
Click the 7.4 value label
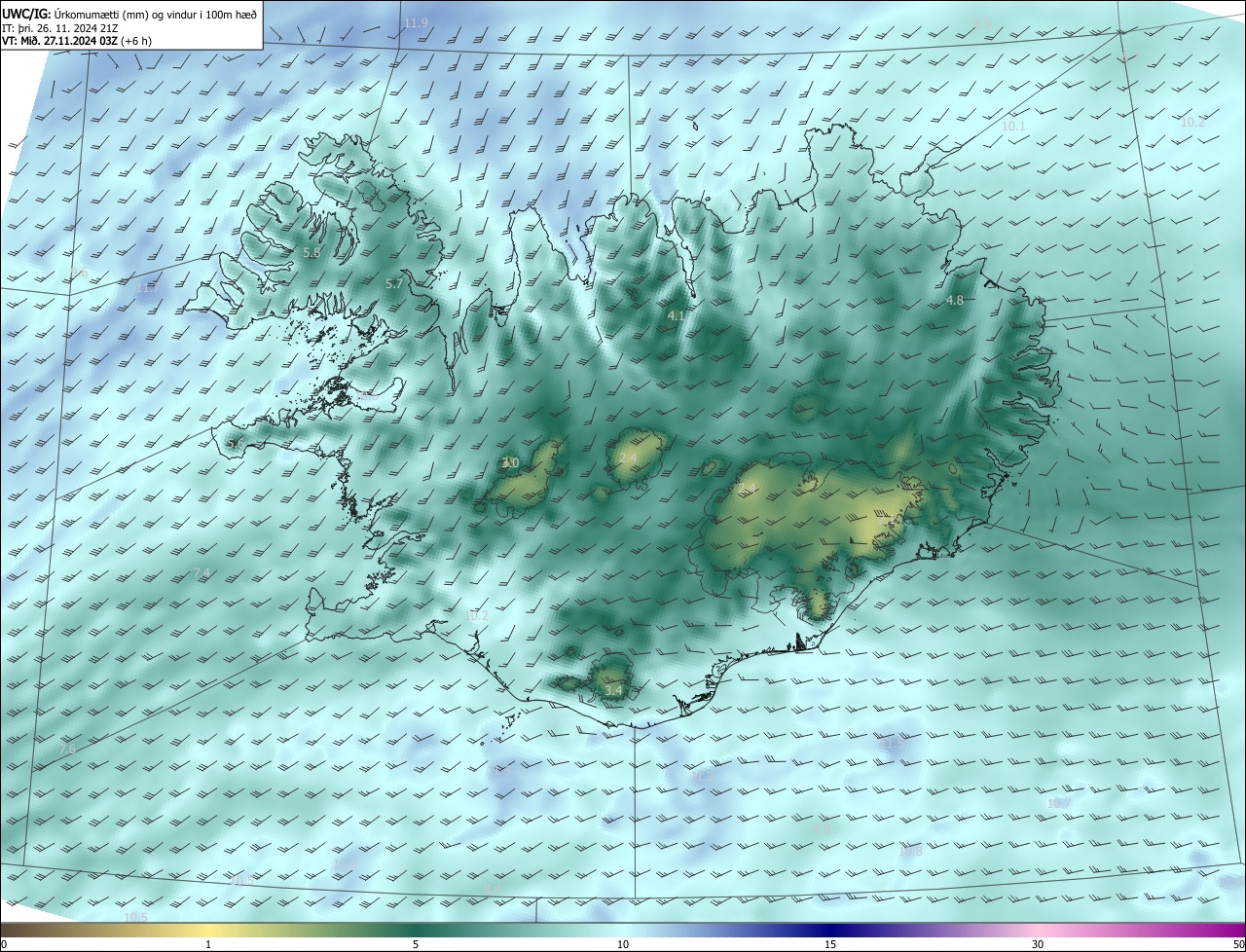click(x=202, y=572)
